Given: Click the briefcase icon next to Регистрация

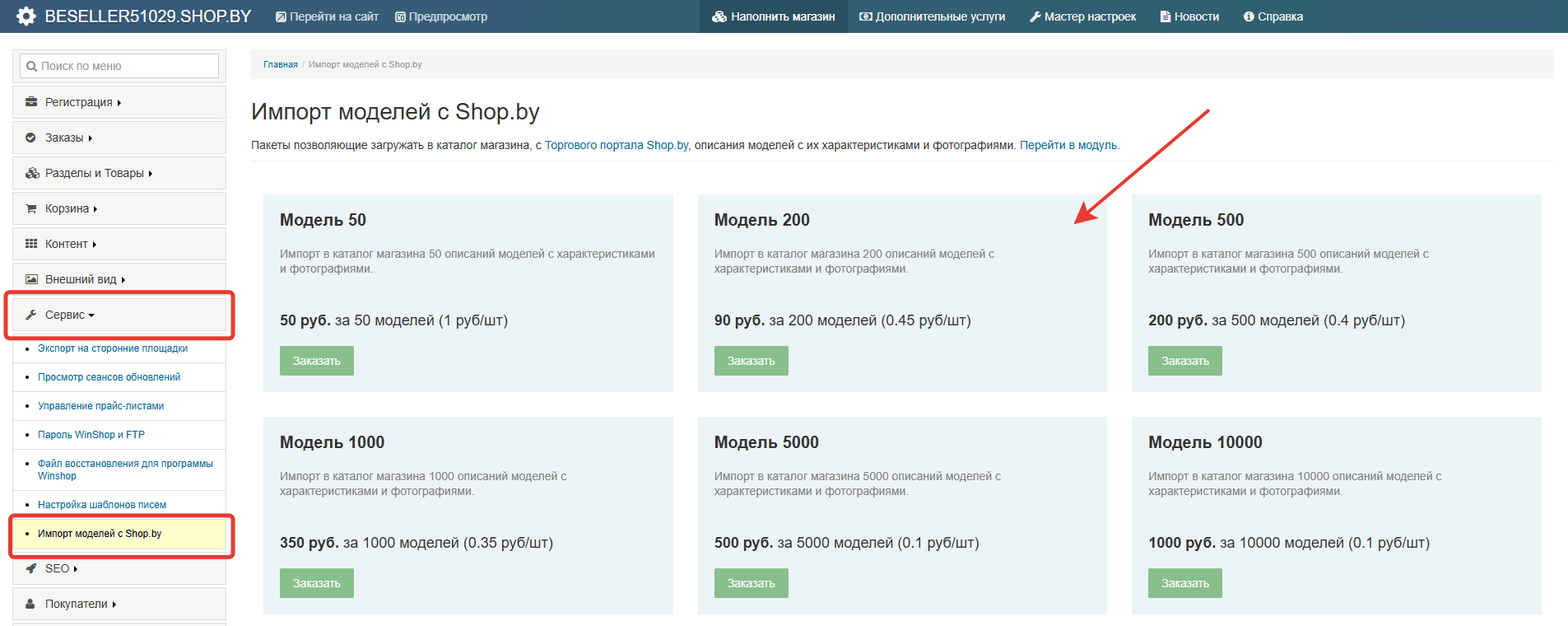Looking at the screenshot, I should tap(31, 102).
